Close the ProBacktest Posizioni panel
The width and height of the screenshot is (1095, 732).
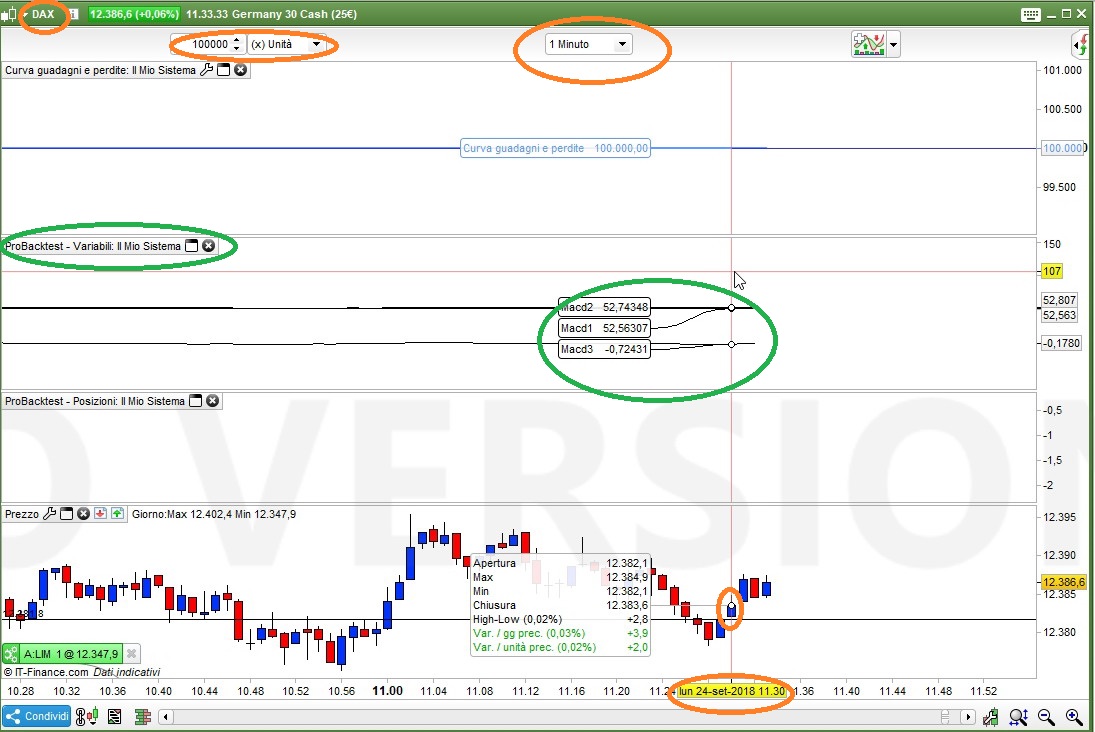tap(213, 401)
